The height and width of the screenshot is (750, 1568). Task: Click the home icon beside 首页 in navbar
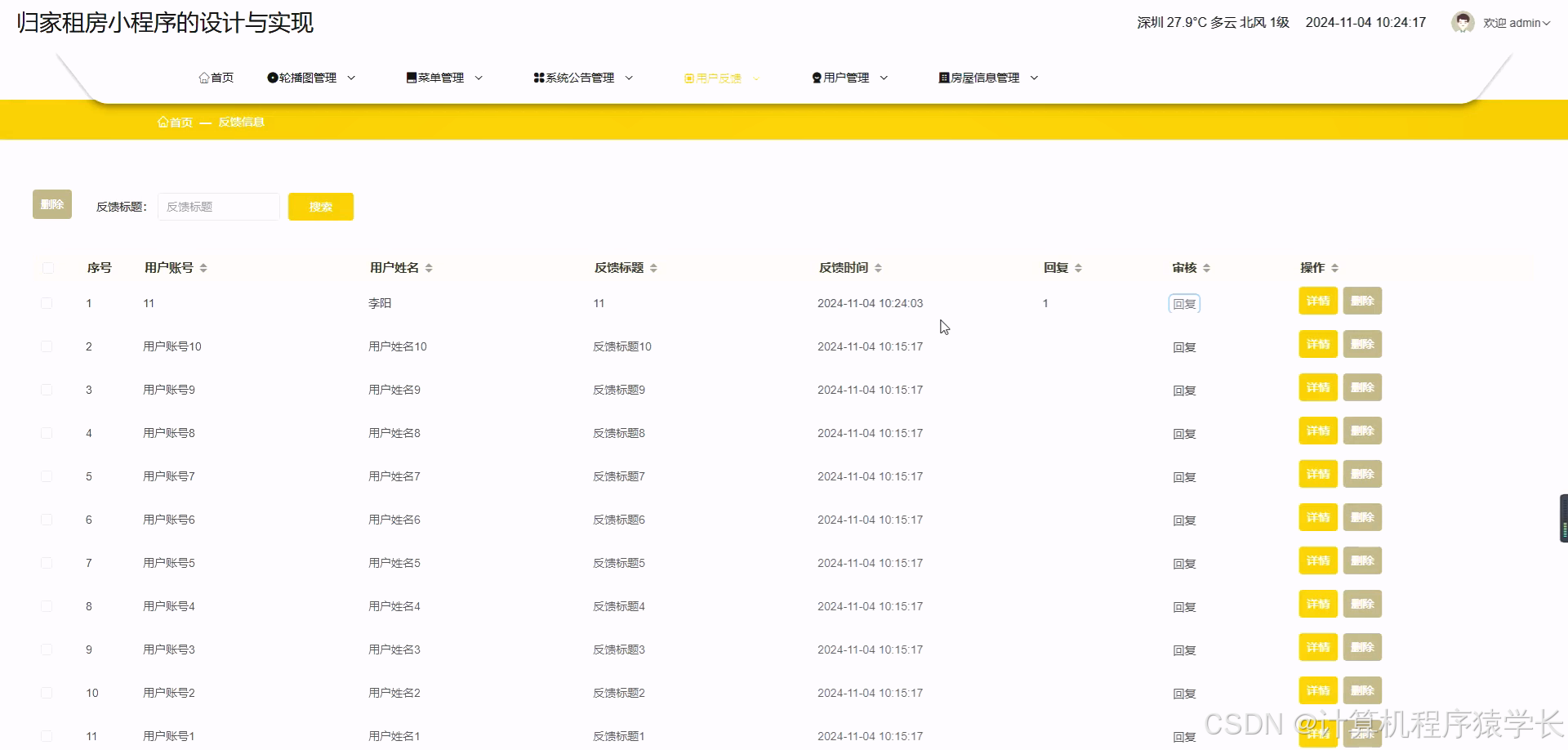tap(205, 77)
